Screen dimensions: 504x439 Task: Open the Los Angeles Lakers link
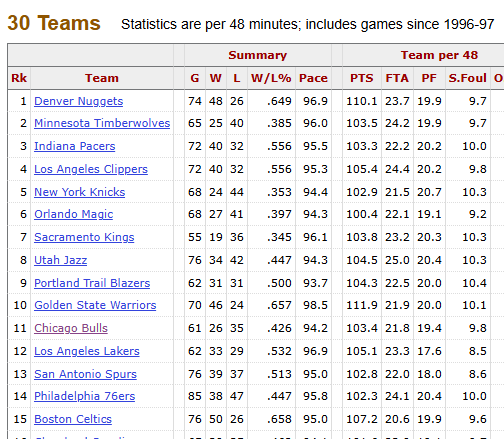tap(87, 351)
